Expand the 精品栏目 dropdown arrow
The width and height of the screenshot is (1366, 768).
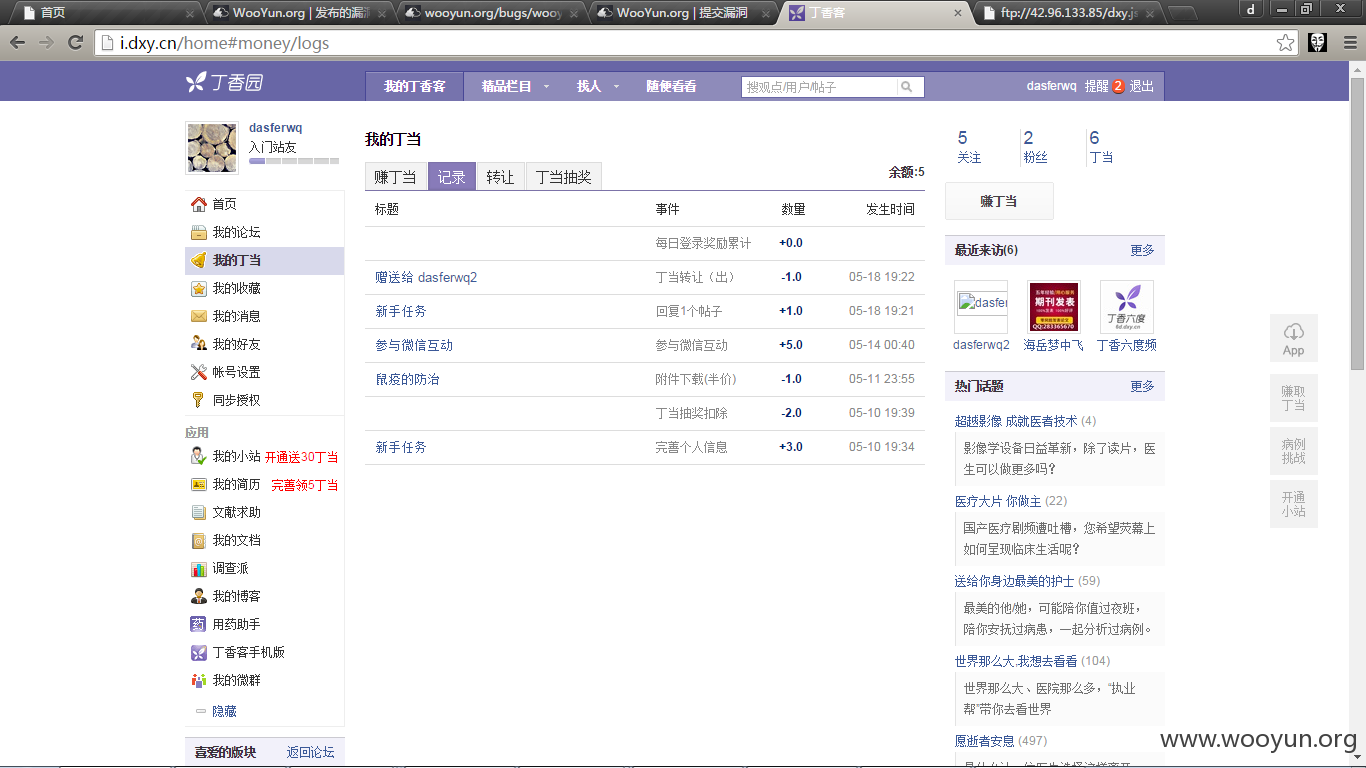[547, 87]
